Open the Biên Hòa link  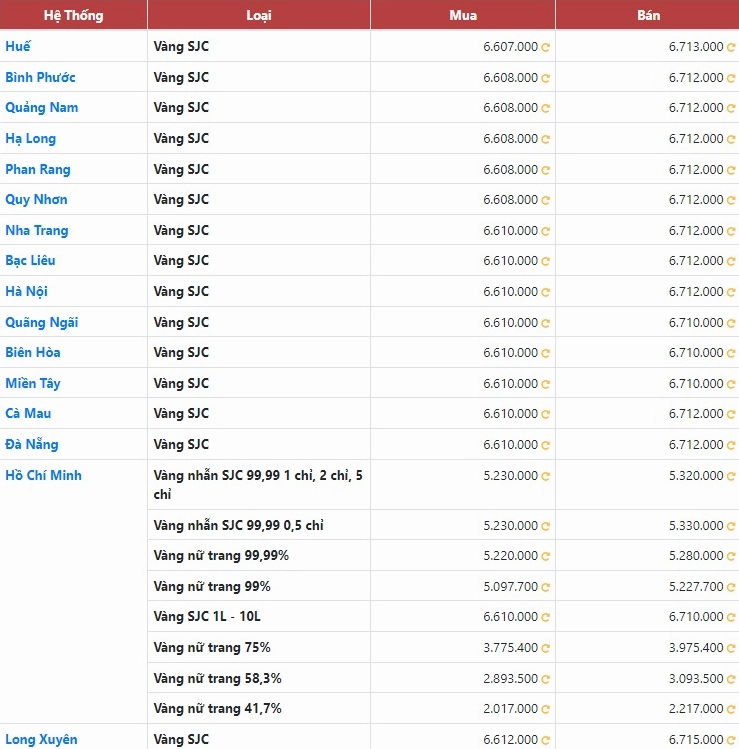click(x=32, y=353)
